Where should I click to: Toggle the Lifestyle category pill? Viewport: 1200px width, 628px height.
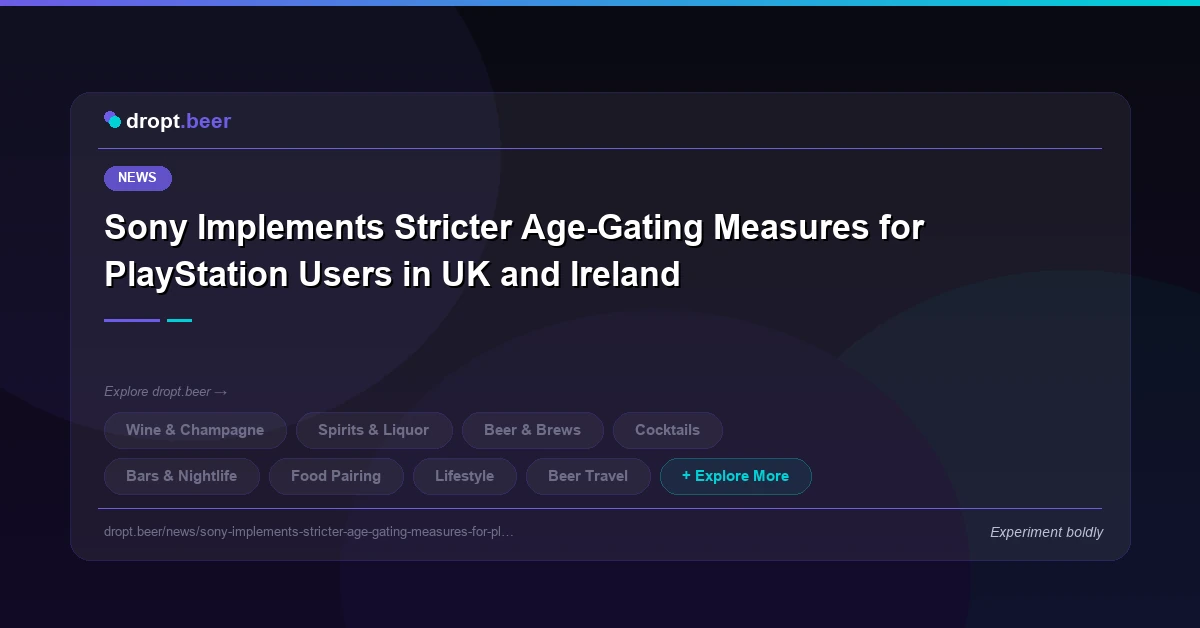point(464,476)
